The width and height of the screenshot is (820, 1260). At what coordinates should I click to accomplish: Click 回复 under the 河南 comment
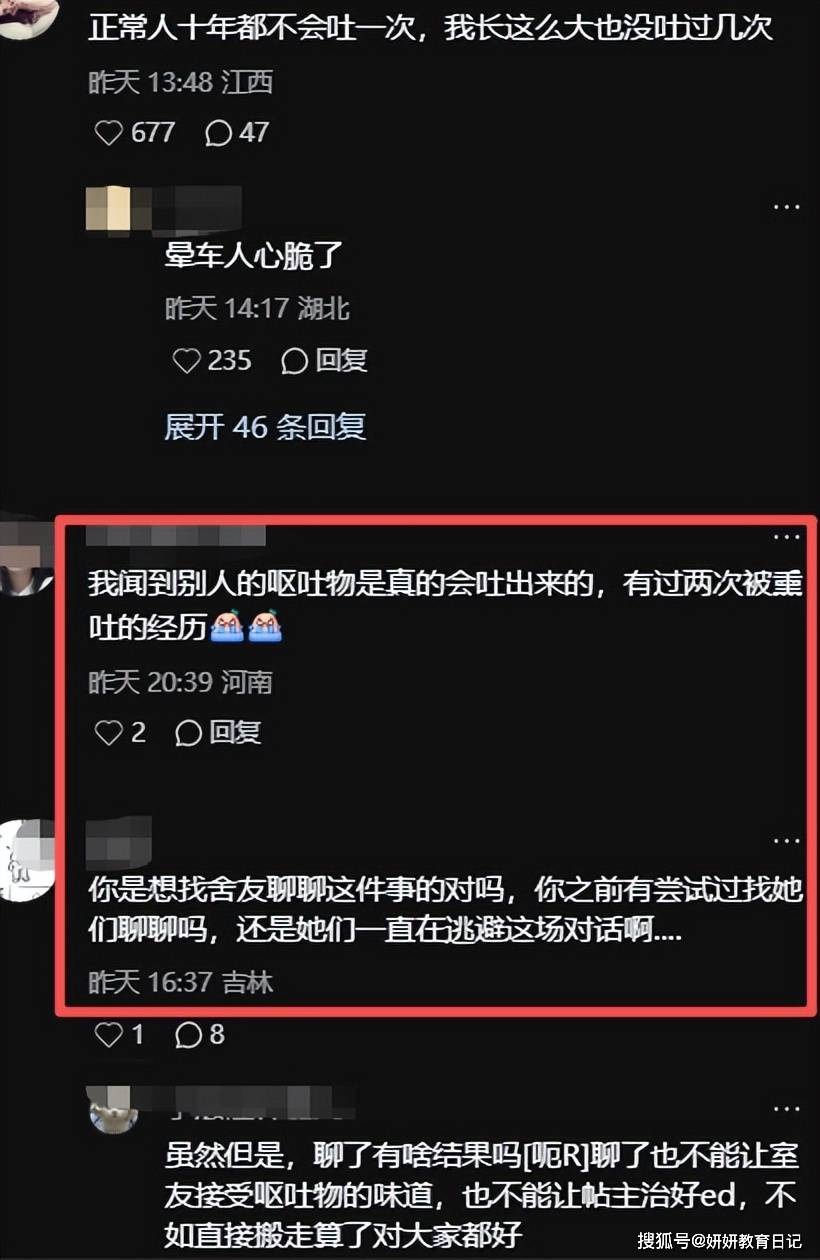[218, 733]
